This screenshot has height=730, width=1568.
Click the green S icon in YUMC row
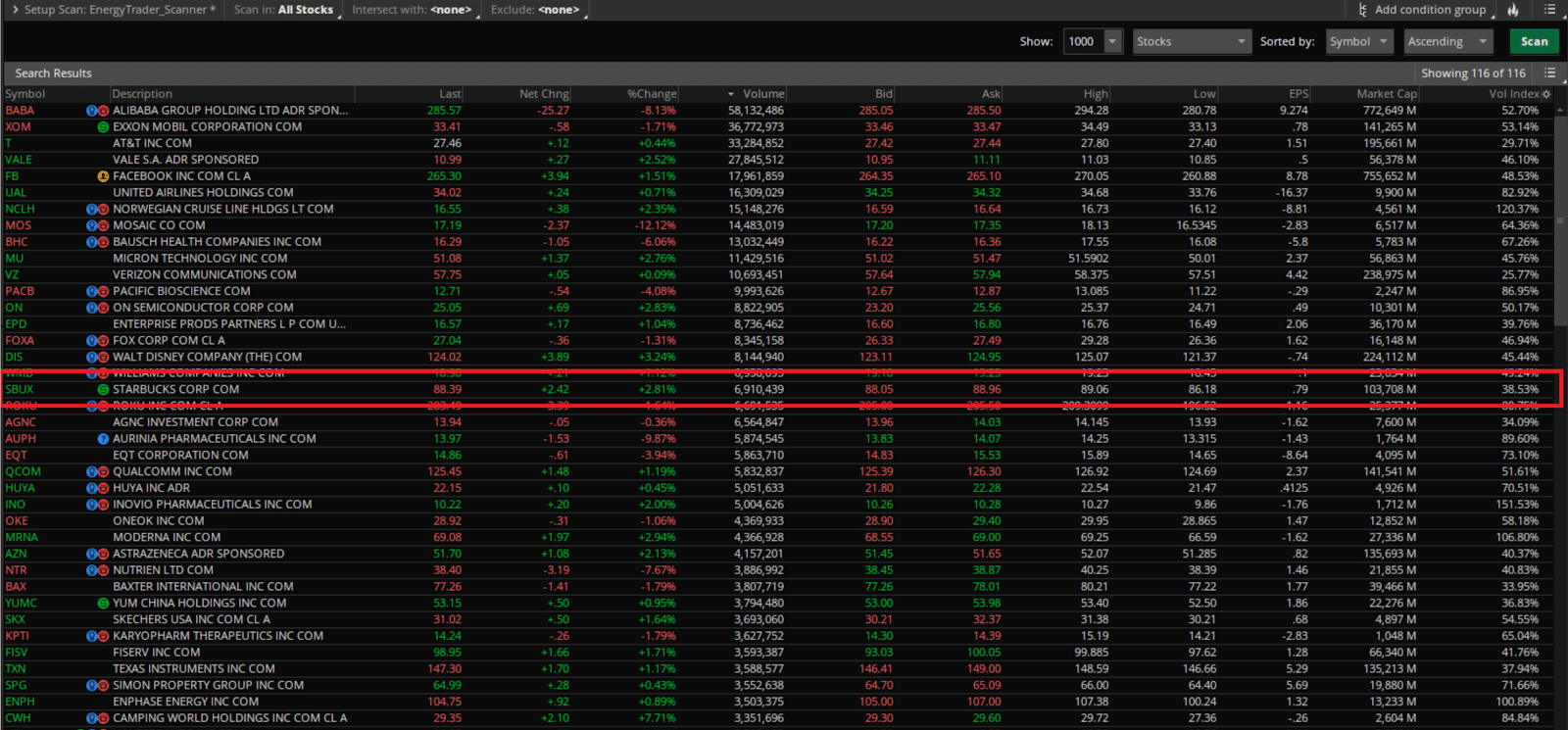103,604
